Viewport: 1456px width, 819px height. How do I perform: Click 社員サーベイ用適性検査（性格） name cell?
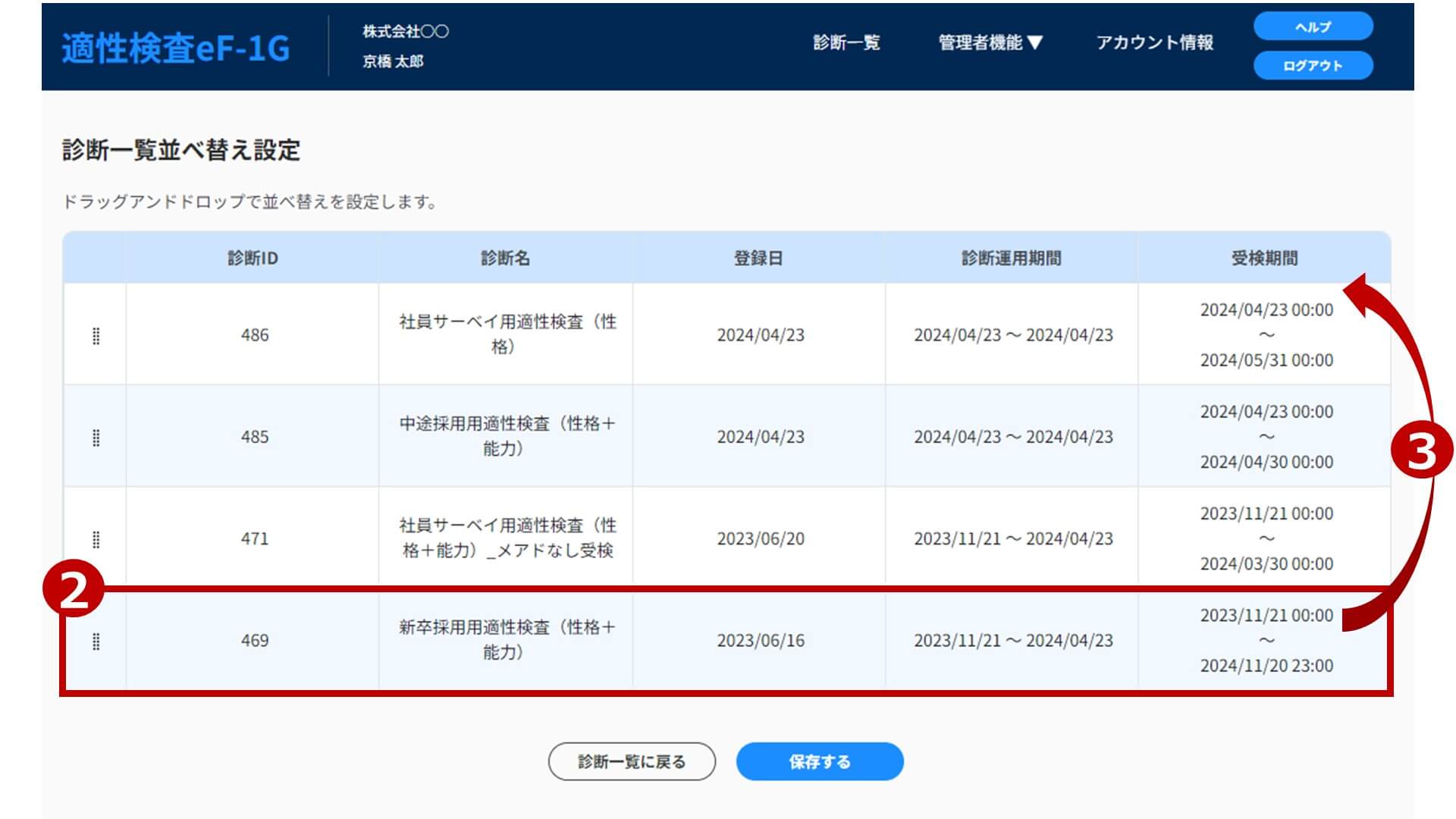point(507,334)
